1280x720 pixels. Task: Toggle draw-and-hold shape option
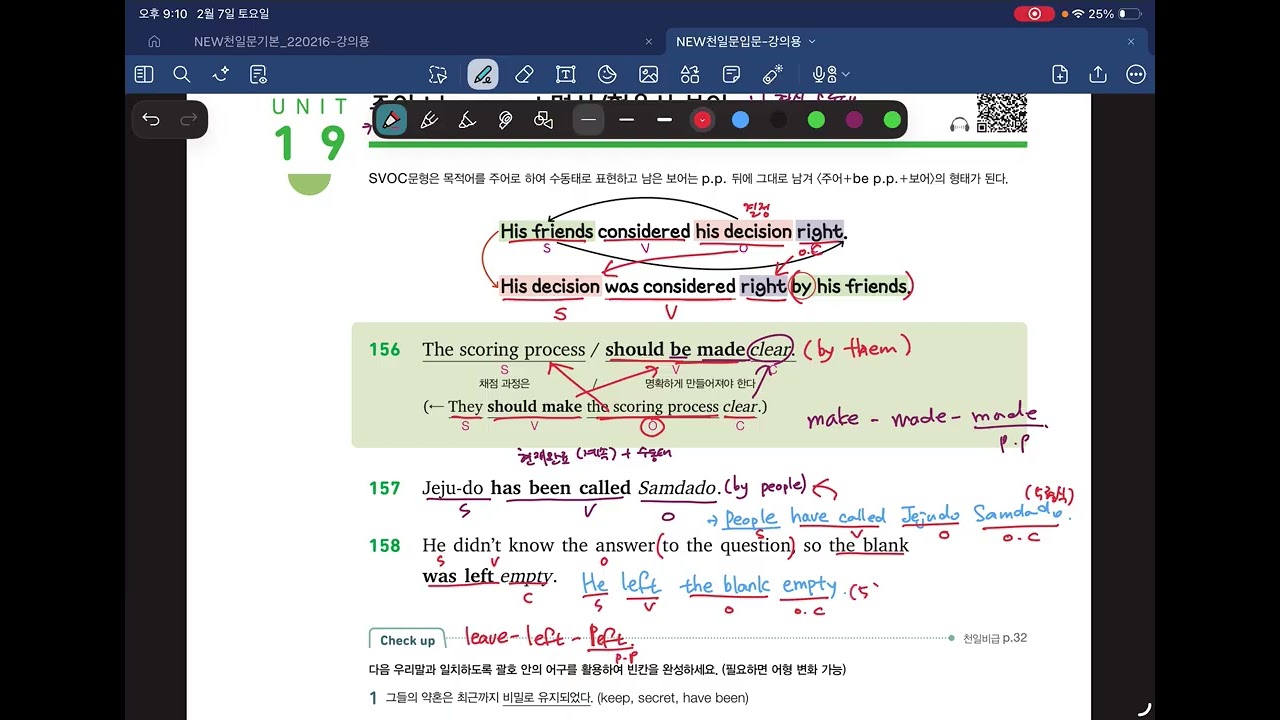[x=543, y=120]
